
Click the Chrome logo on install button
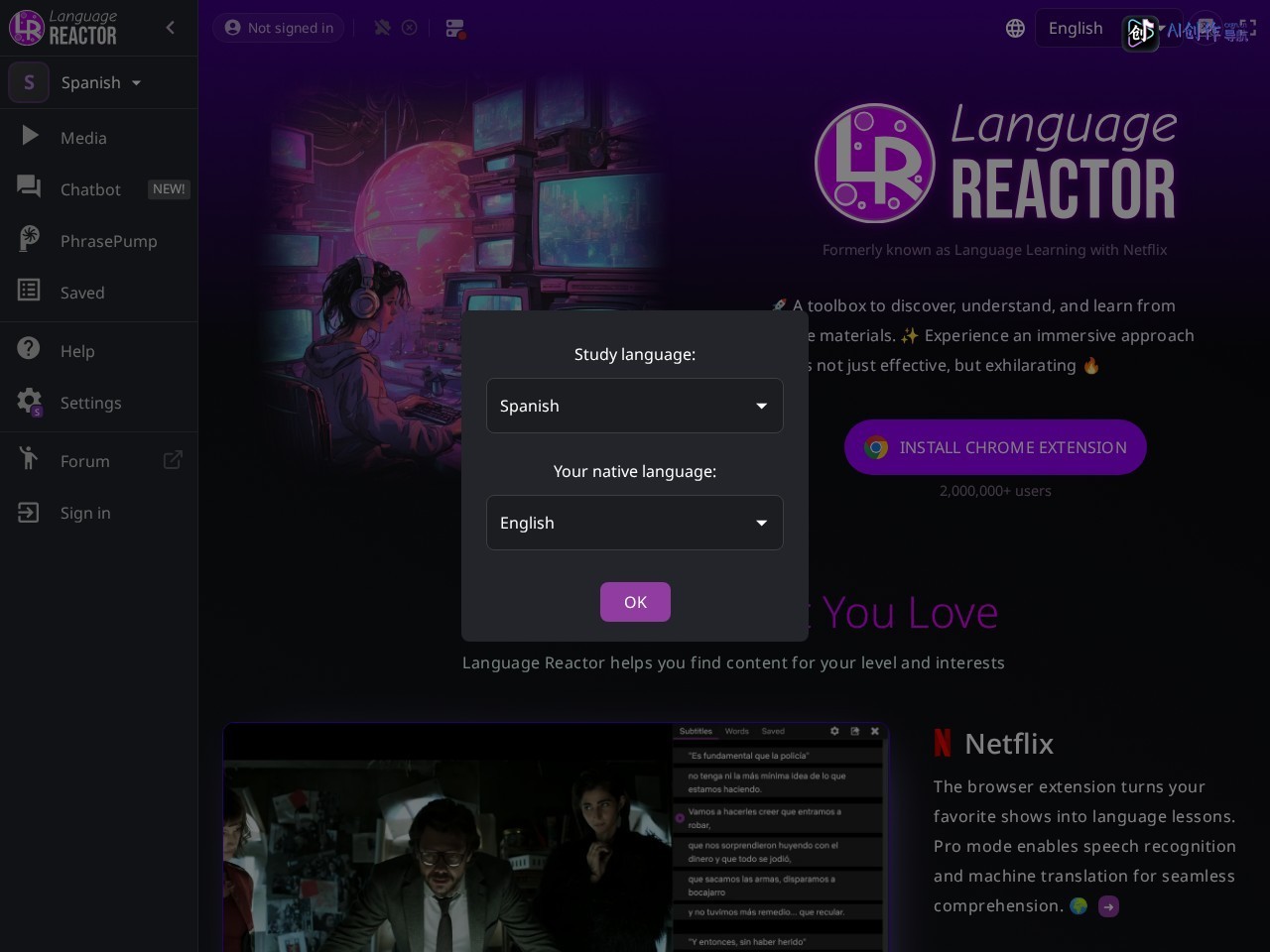point(876,447)
